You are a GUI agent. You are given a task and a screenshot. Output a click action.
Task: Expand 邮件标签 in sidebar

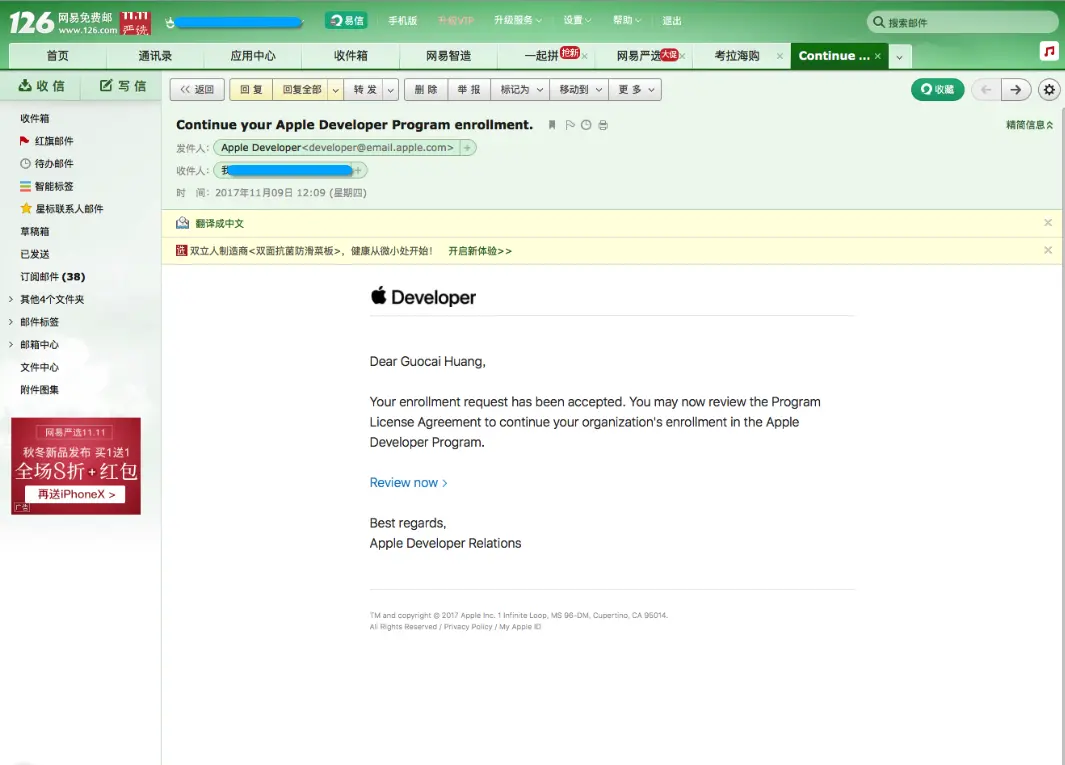point(11,321)
